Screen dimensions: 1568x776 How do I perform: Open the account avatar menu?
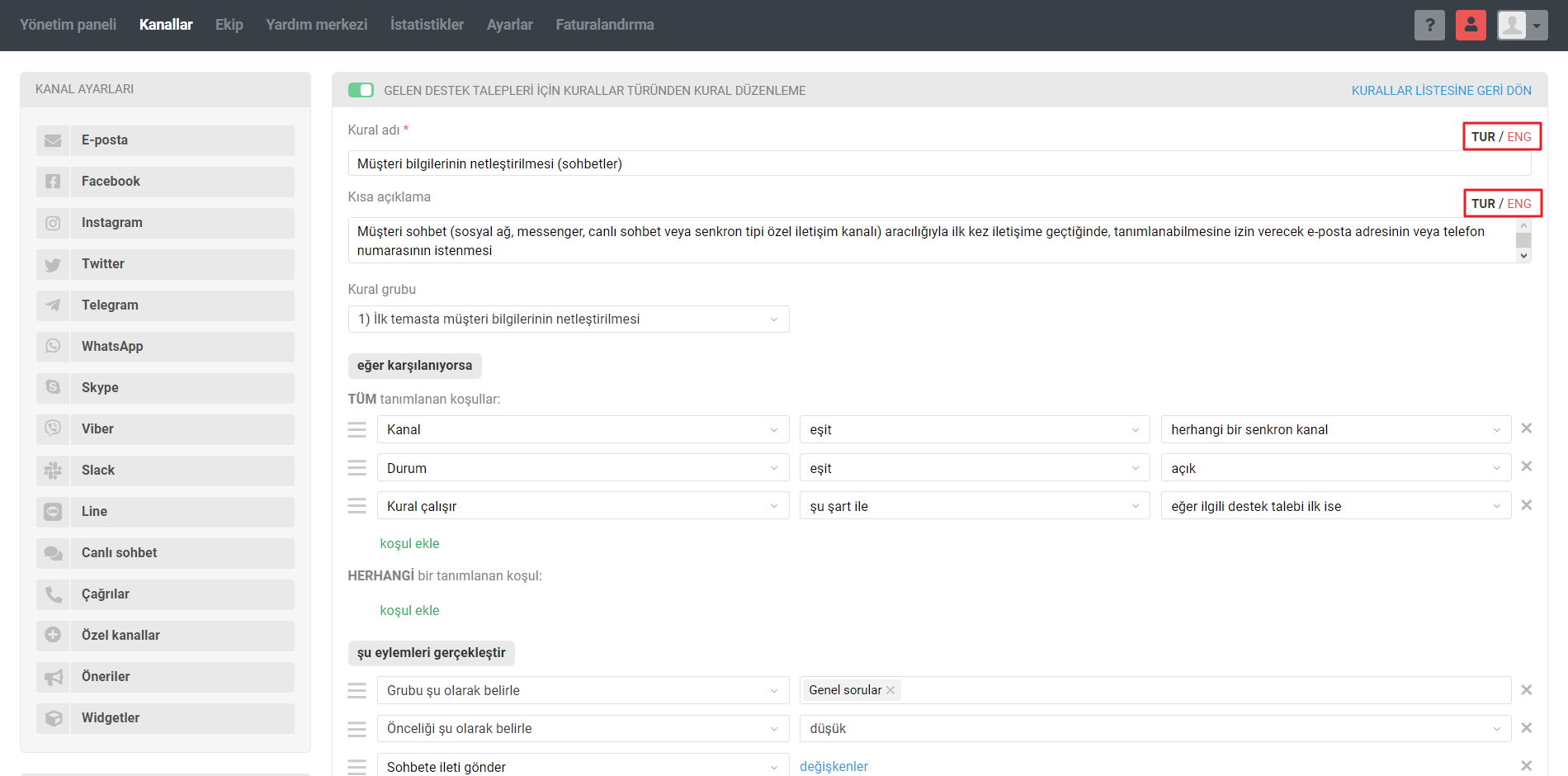tap(1523, 25)
